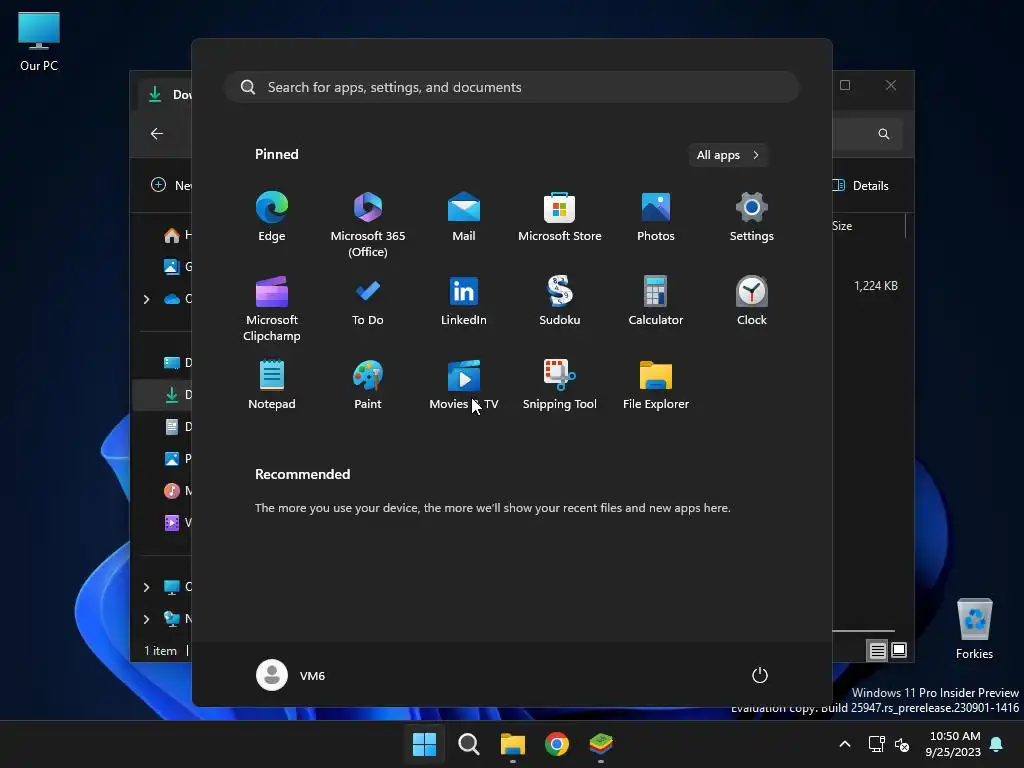This screenshot has height=768, width=1024.
Task: Expand the Network node in navigation pane
Action: point(146,619)
